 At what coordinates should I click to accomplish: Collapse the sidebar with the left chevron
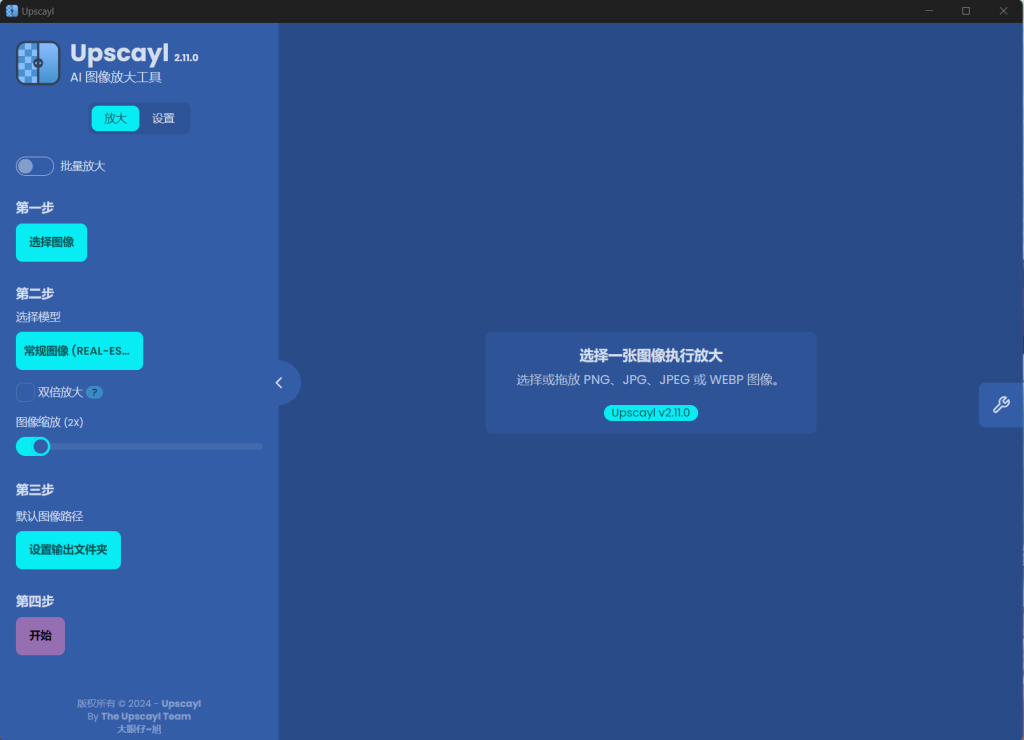pyautogui.click(x=280, y=383)
